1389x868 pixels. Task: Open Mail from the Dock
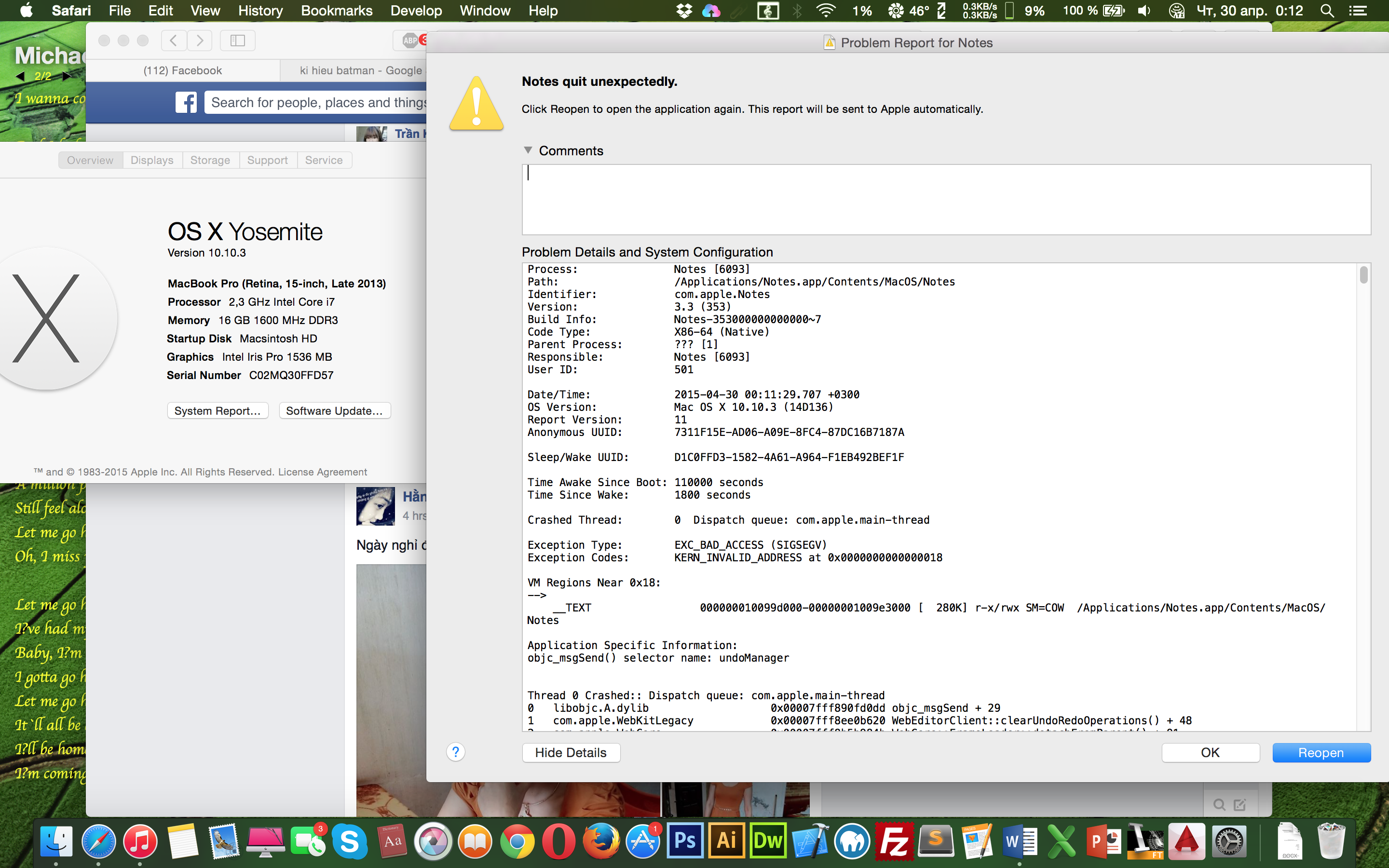[224, 841]
